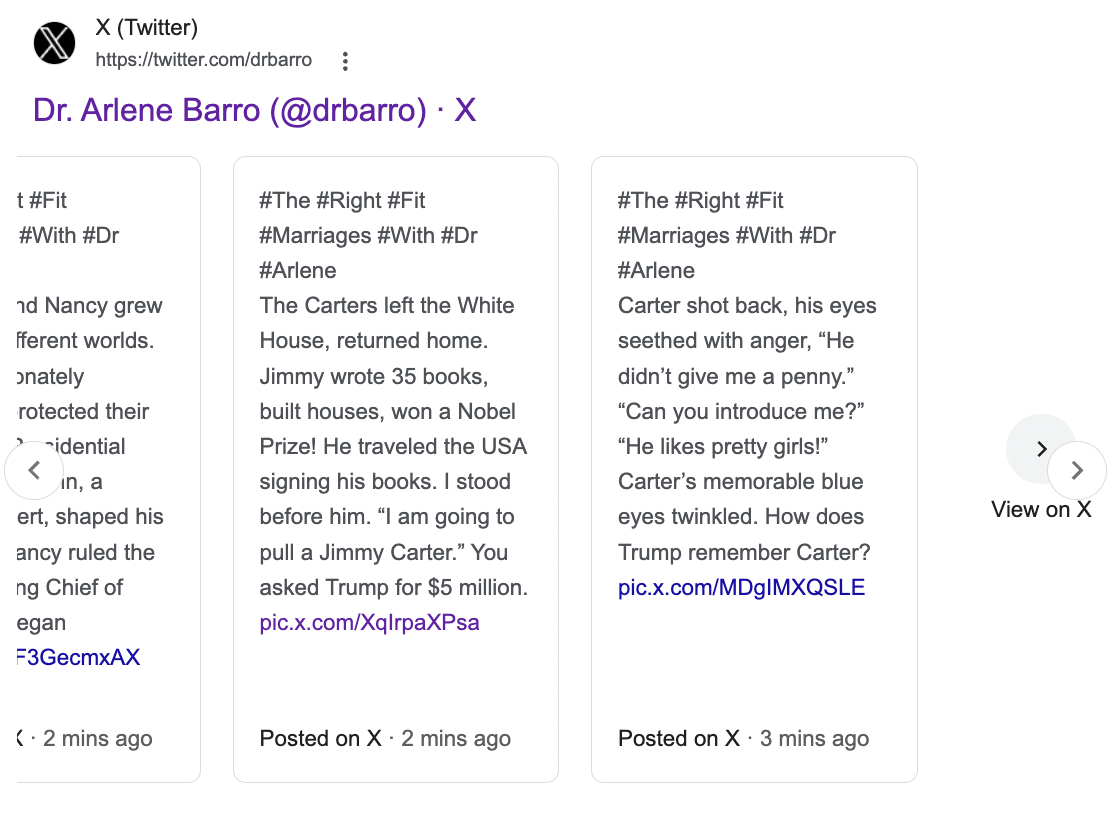The height and width of the screenshot is (816, 1116).
Task: Click the View on X label
Action: 1041,510
